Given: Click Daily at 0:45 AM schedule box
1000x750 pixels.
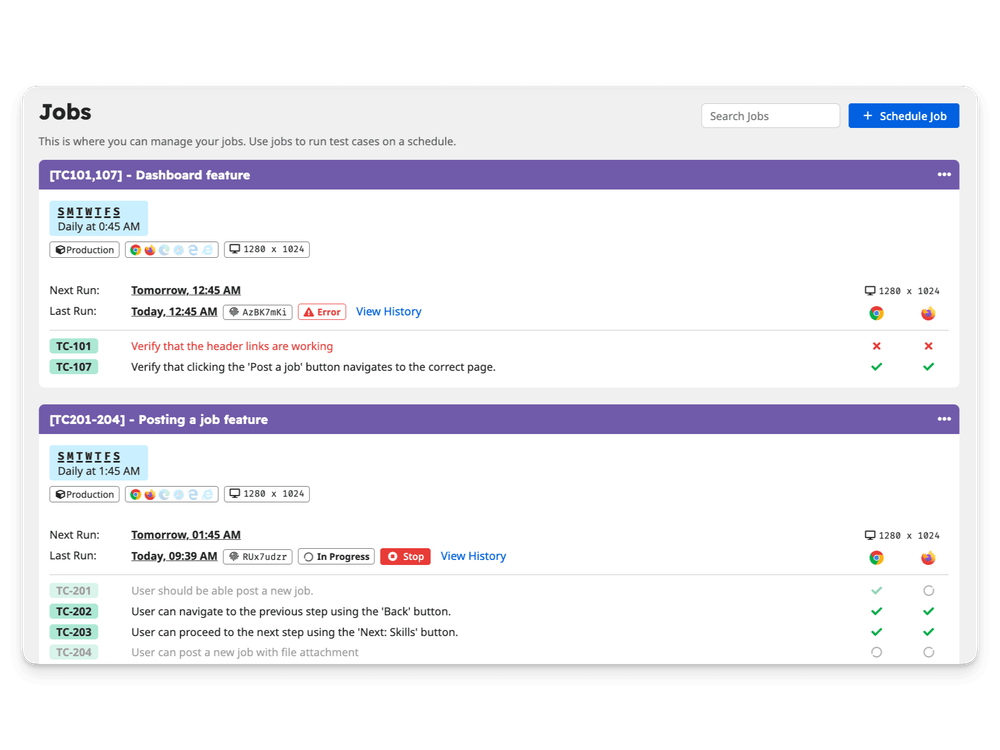Looking at the screenshot, I should point(99,219).
